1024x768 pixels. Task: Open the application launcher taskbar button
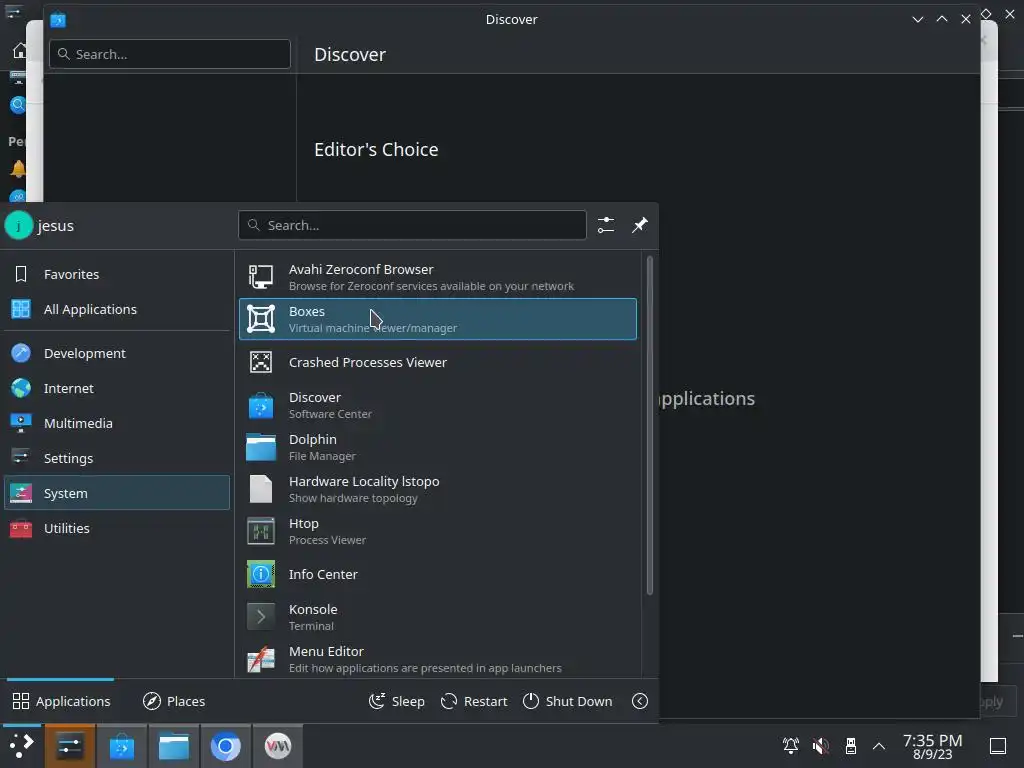pos(22,746)
